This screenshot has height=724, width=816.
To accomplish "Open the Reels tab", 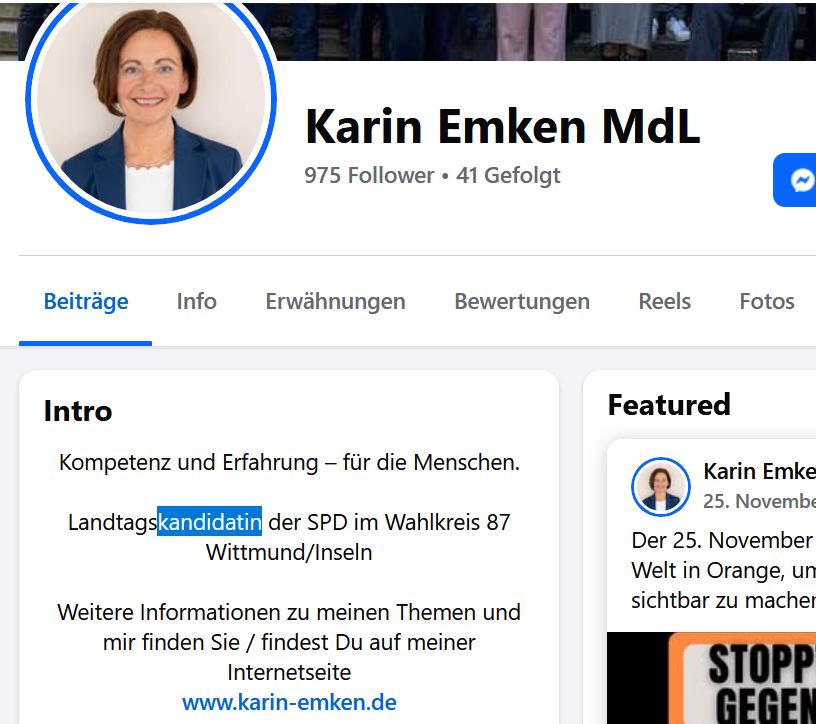I will [665, 301].
